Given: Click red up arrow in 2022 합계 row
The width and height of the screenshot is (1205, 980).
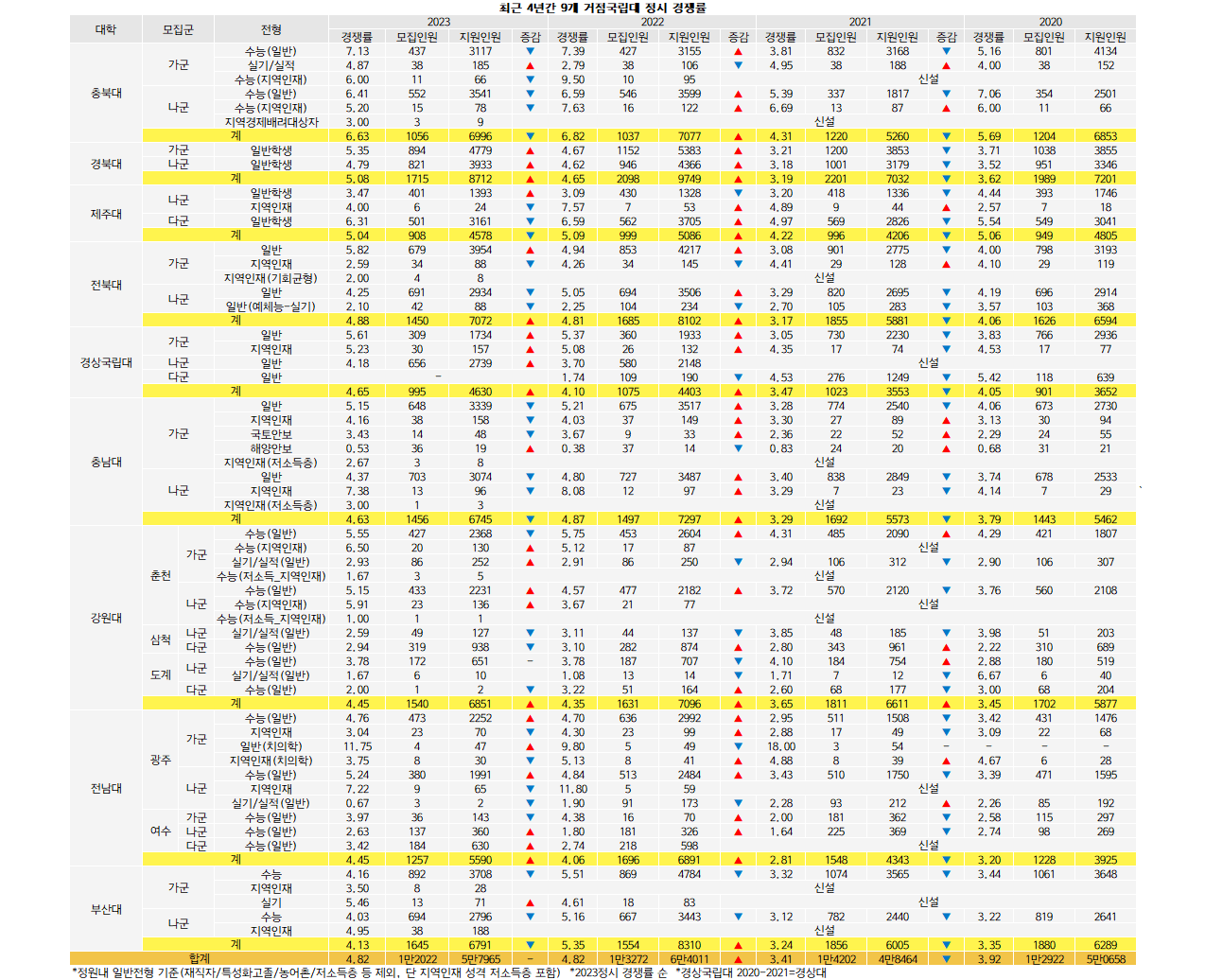Looking at the screenshot, I should (x=738, y=959).
